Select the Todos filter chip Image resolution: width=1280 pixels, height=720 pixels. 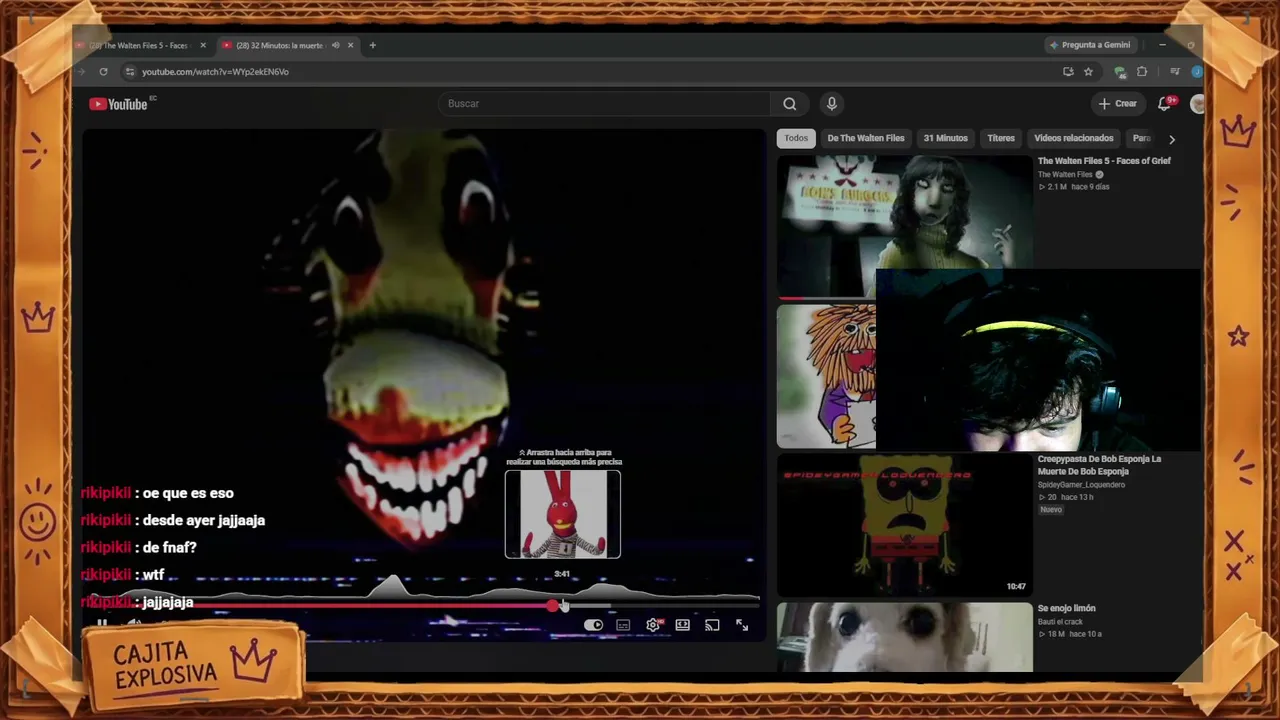coord(796,138)
